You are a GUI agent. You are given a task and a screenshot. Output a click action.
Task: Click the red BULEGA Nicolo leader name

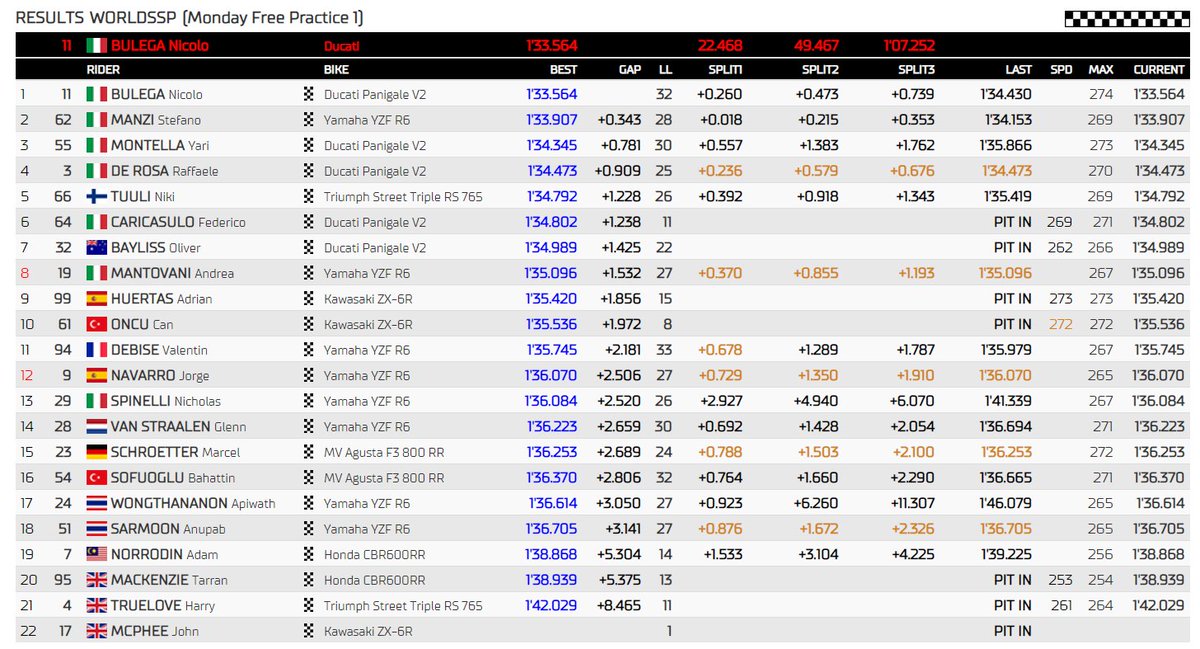160,45
